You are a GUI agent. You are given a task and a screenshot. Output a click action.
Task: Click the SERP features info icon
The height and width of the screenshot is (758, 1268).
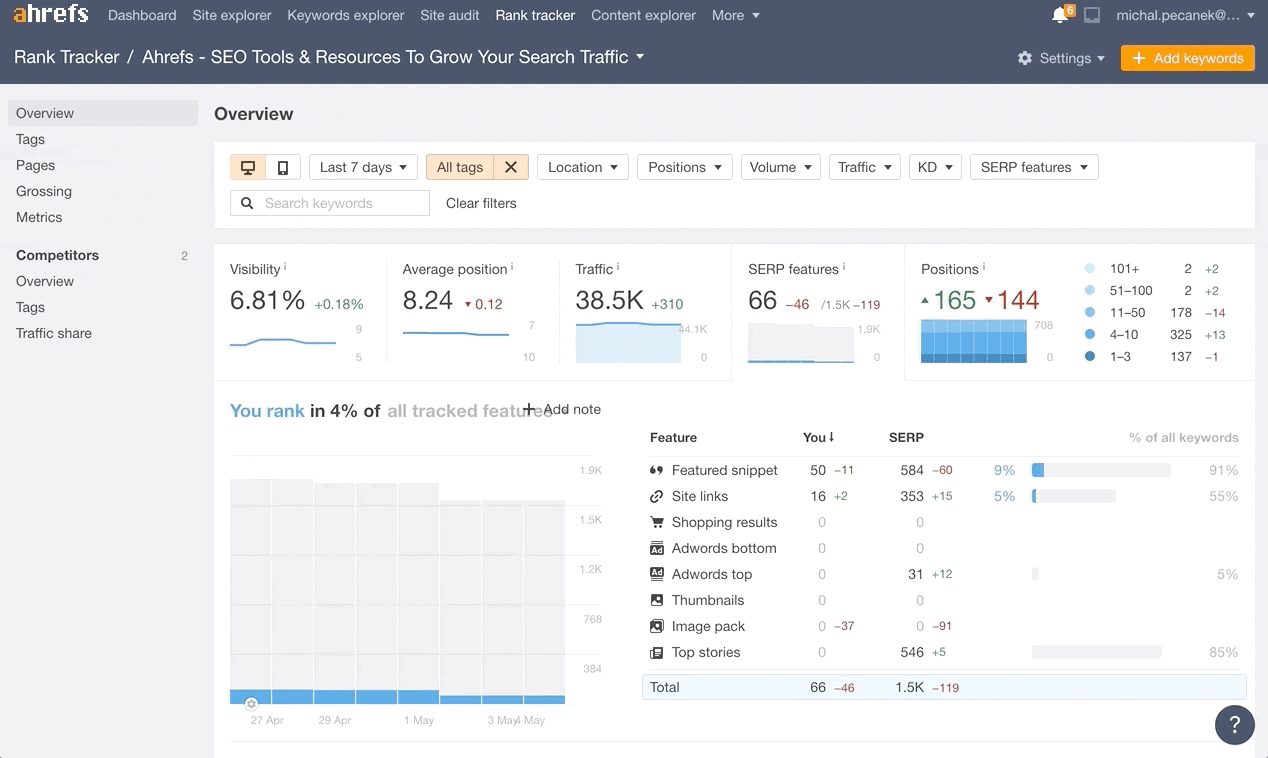[844, 267]
